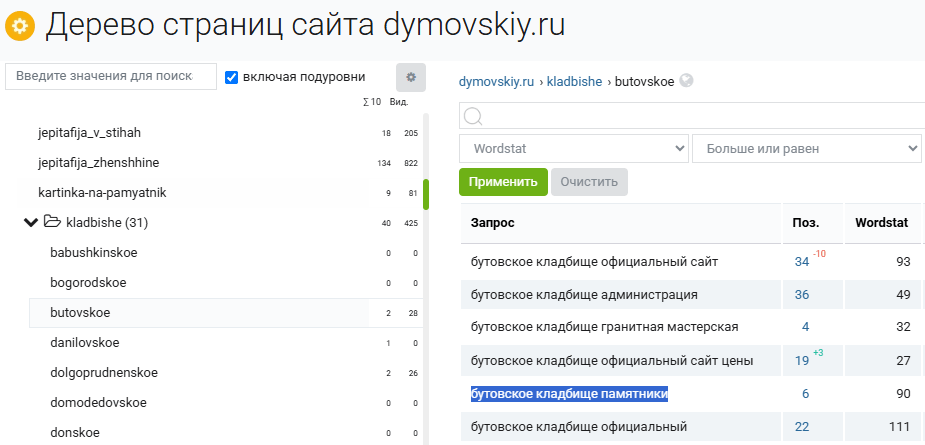Open the Wordstat filter dropdown
Screen dimensions: 925x445
pos(573,149)
